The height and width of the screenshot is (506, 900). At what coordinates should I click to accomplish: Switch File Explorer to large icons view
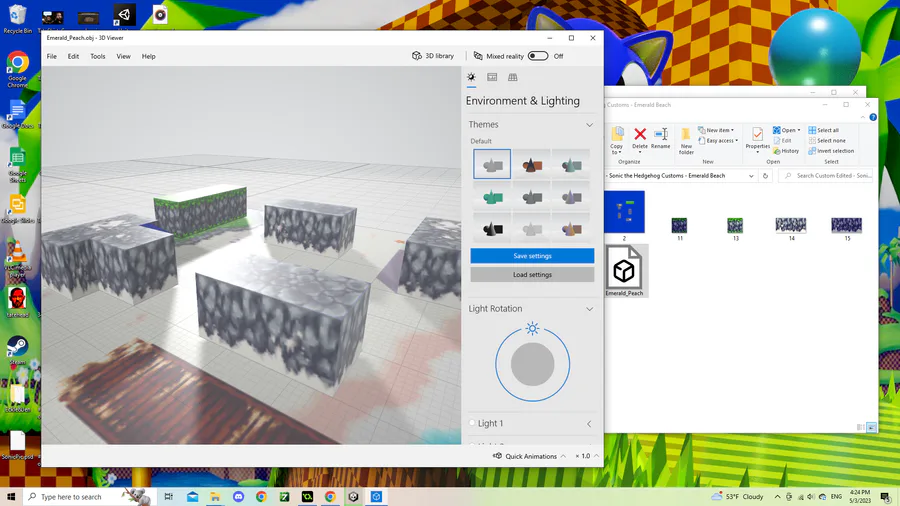(872, 427)
